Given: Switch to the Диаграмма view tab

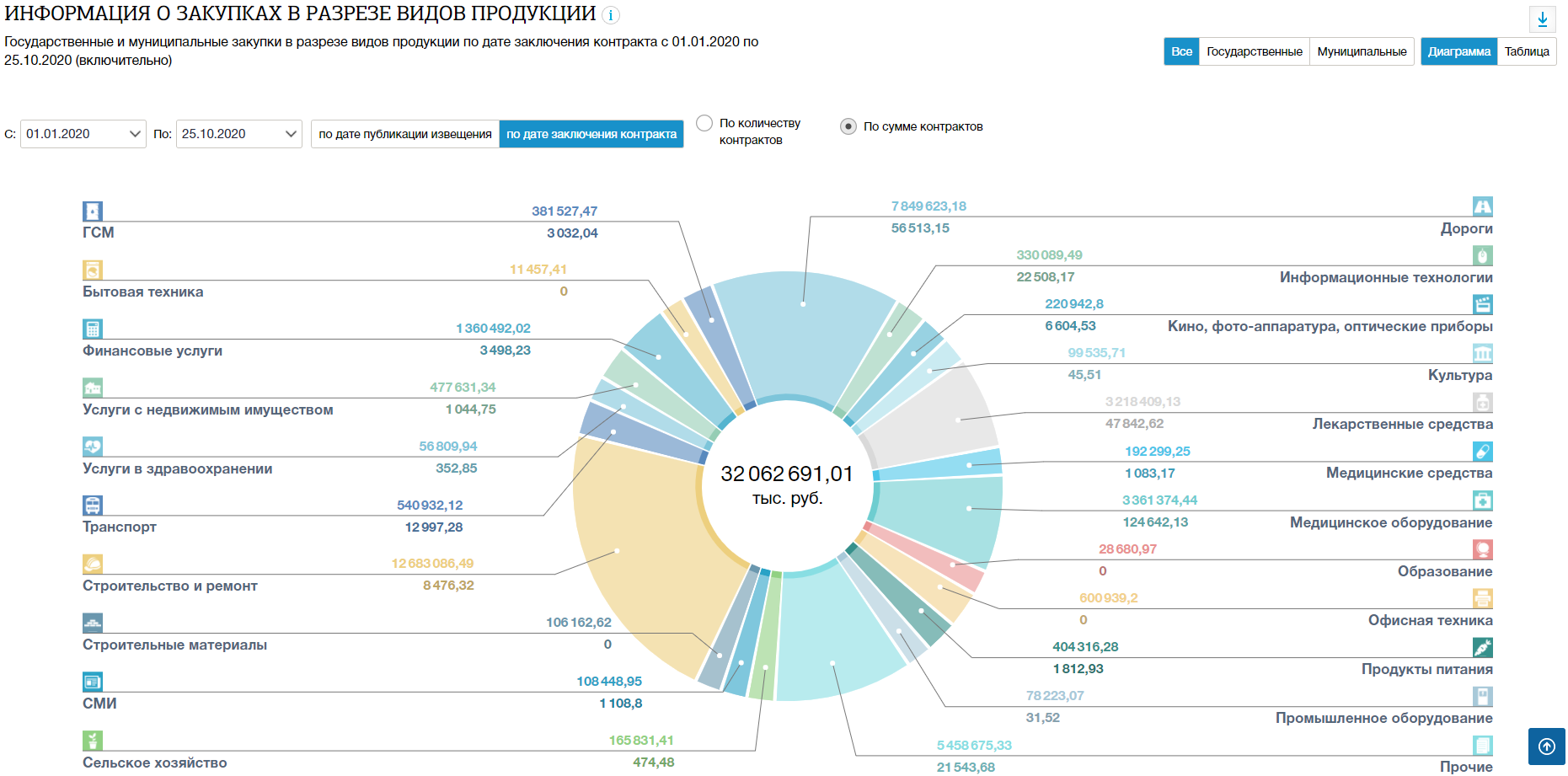Looking at the screenshot, I should point(1458,51).
